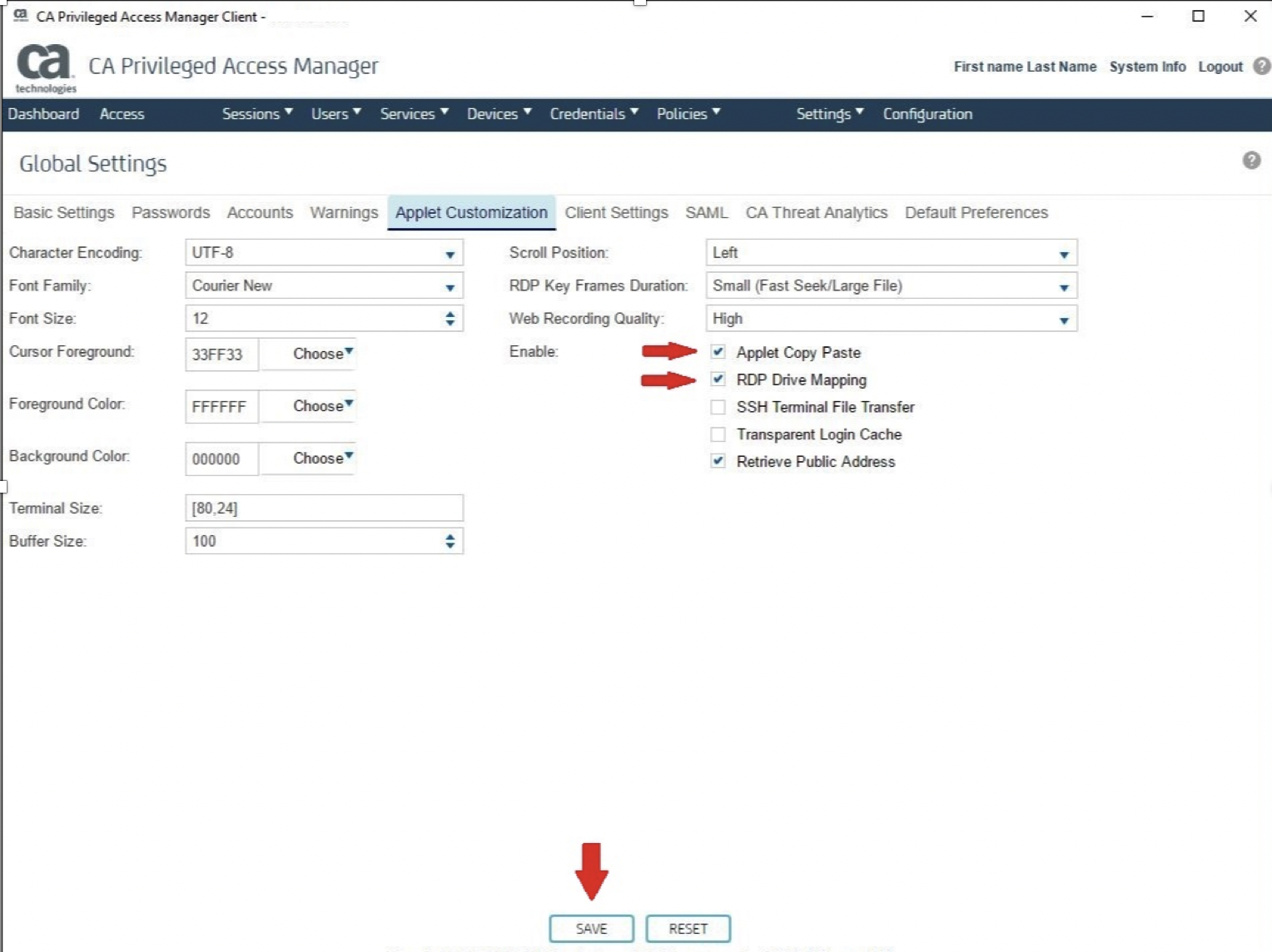Maximize the Privileged Access Manager window
The height and width of the screenshot is (952, 1272).
pos(1198,16)
